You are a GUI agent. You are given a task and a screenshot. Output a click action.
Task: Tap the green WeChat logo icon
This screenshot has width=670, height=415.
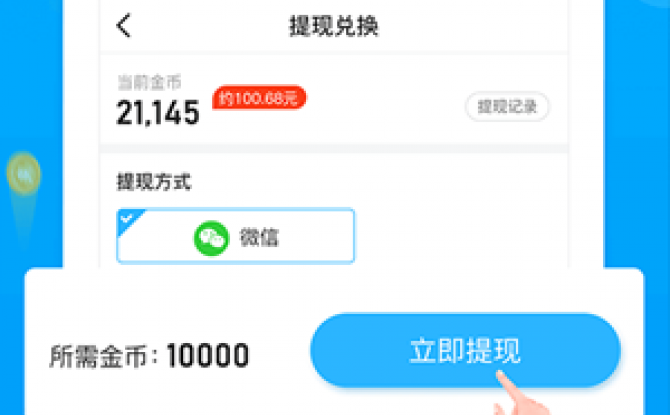[x=212, y=238]
